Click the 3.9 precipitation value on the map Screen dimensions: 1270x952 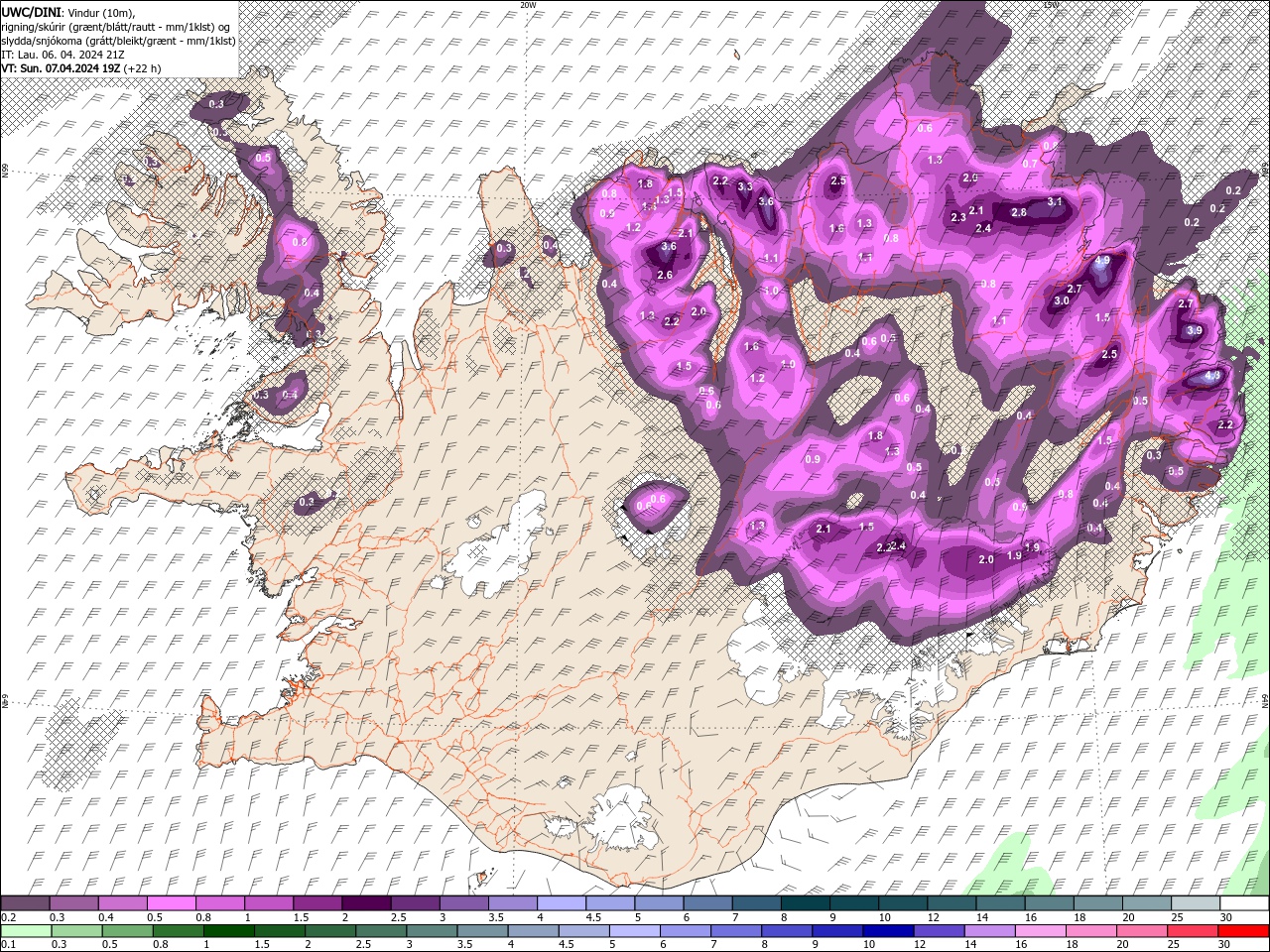pyautogui.click(x=1195, y=330)
